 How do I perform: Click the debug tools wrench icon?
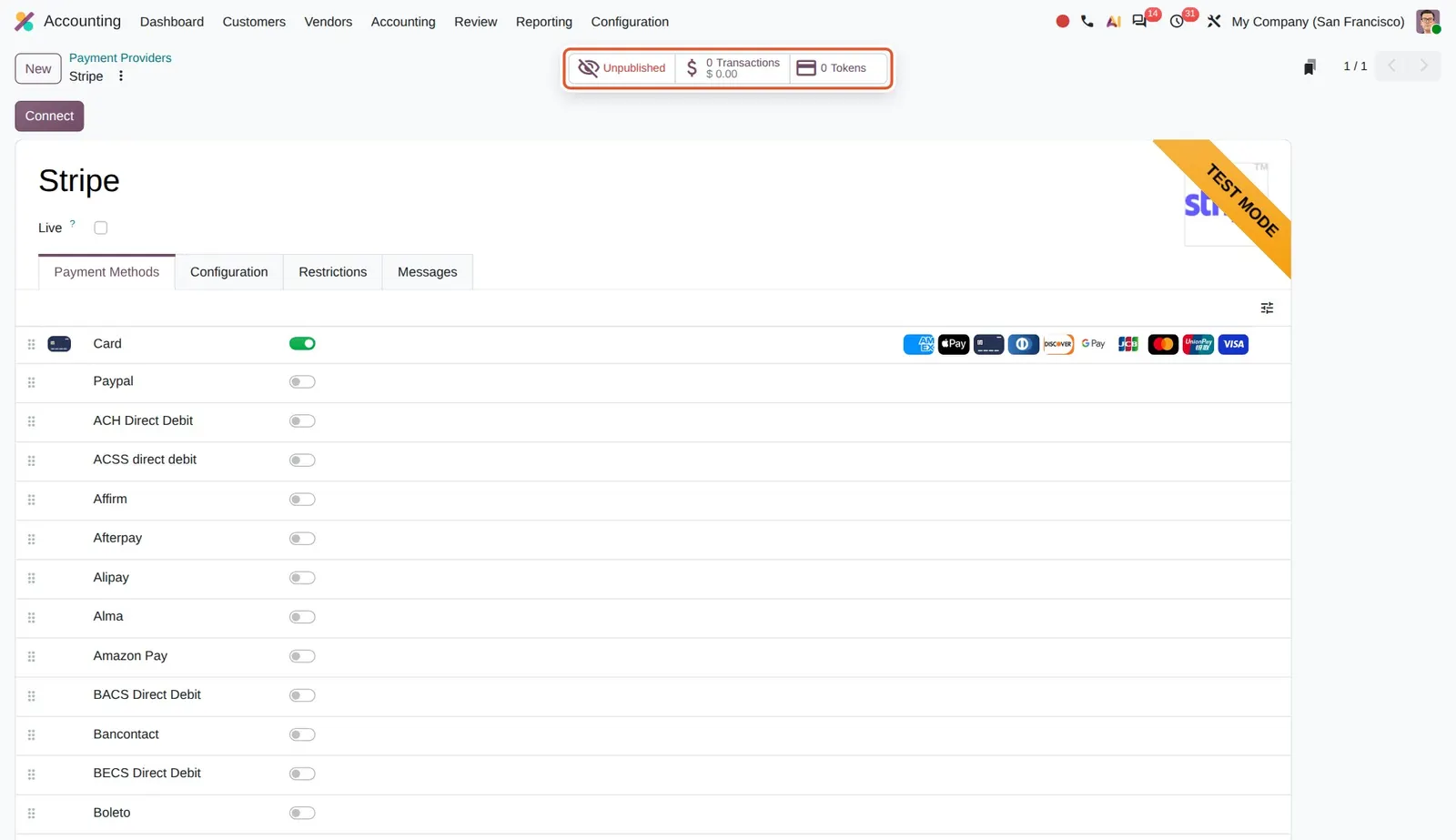point(1214,21)
